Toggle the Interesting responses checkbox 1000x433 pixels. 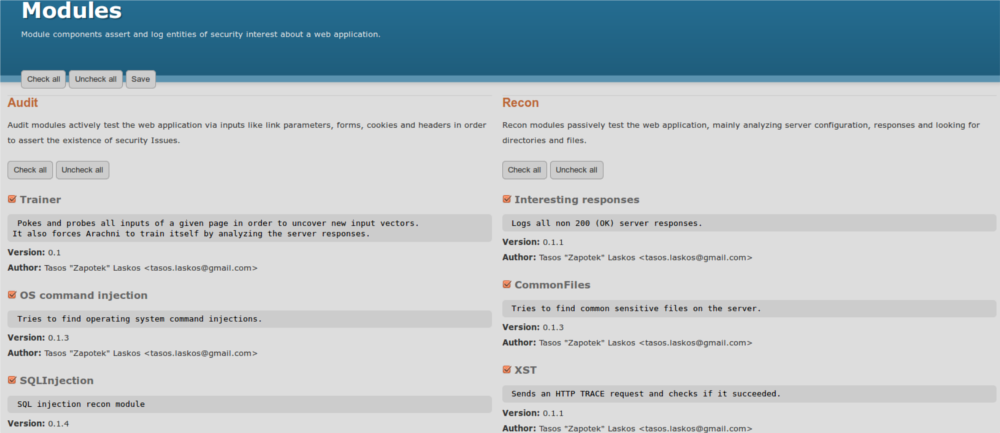pos(507,200)
